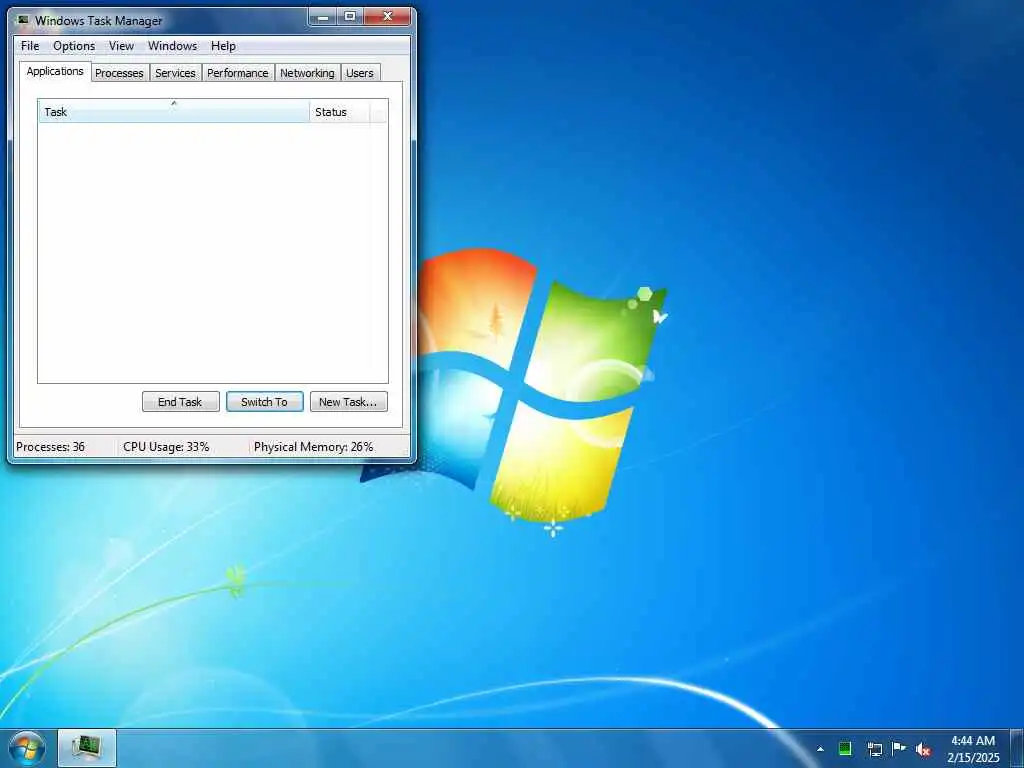Switch to the Performance tab
The image size is (1024, 768).
pos(238,73)
